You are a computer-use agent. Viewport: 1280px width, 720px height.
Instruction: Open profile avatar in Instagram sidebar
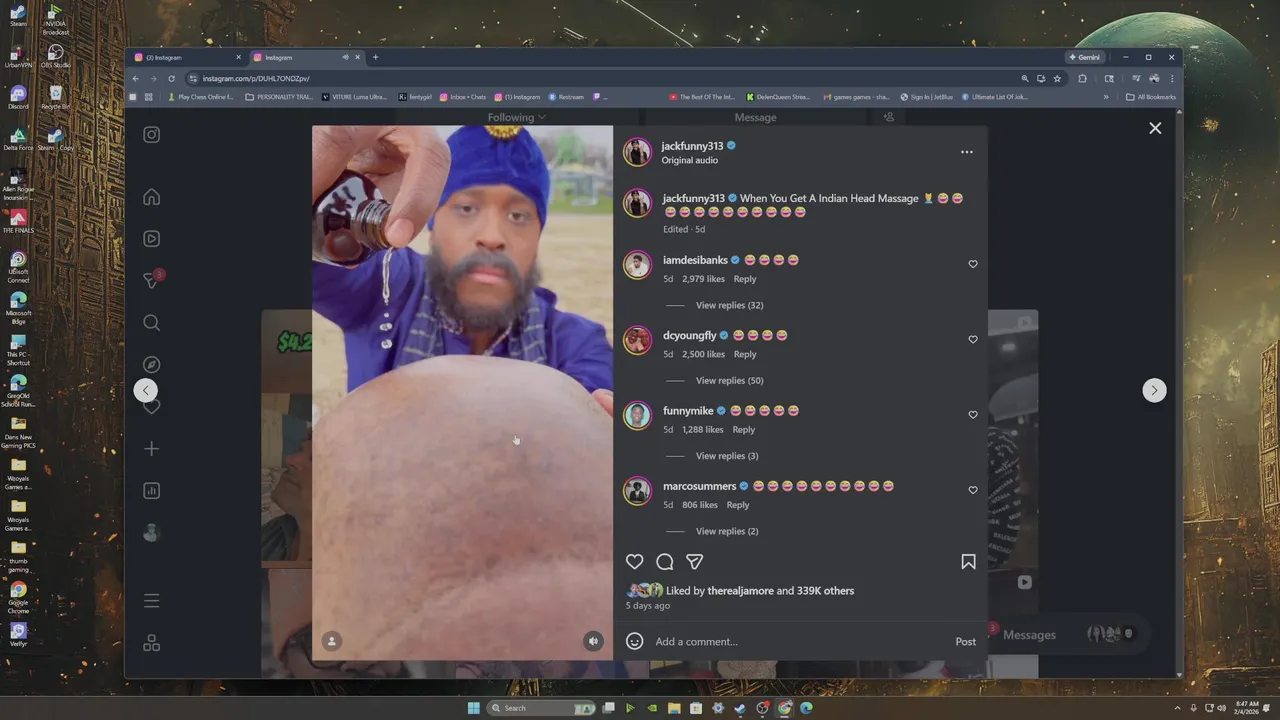(151, 533)
